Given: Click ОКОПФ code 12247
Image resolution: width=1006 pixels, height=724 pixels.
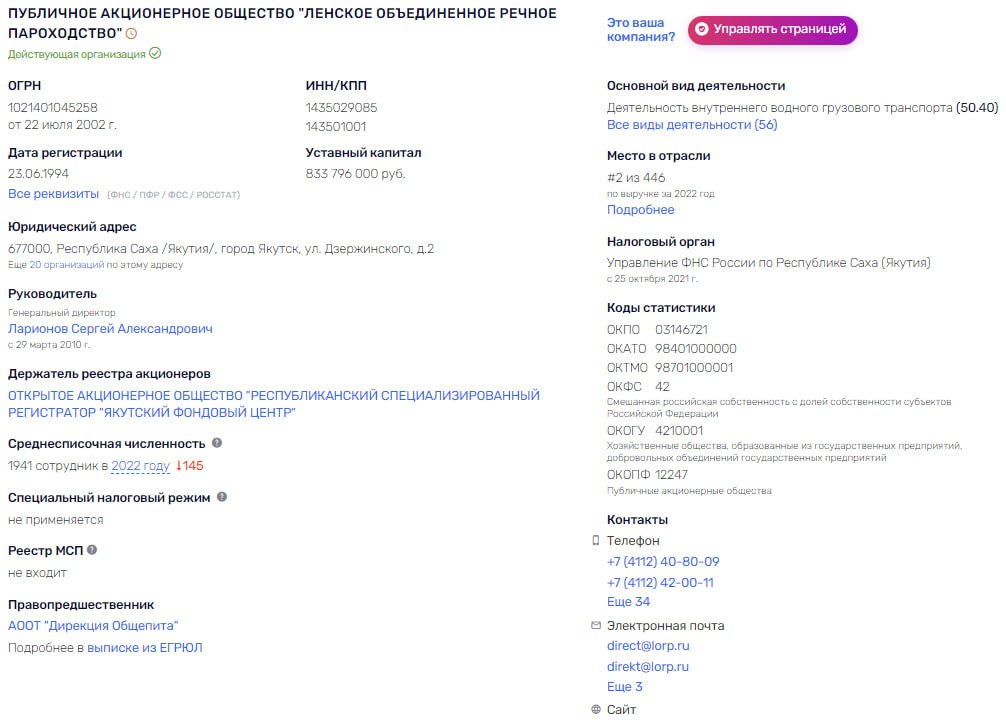Looking at the screenshot, I should tap(671, 475).
